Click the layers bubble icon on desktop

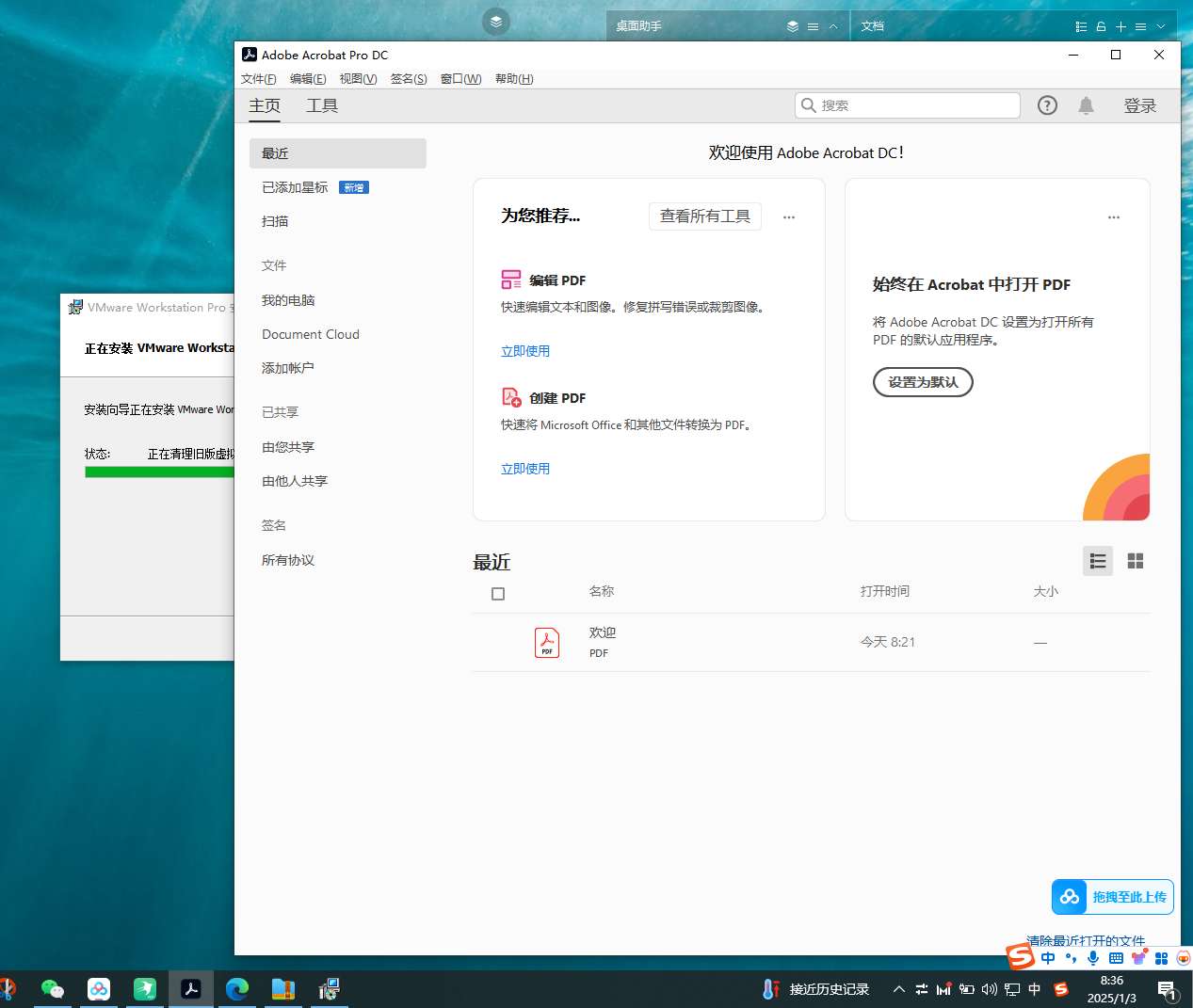[x=496, y=21]
